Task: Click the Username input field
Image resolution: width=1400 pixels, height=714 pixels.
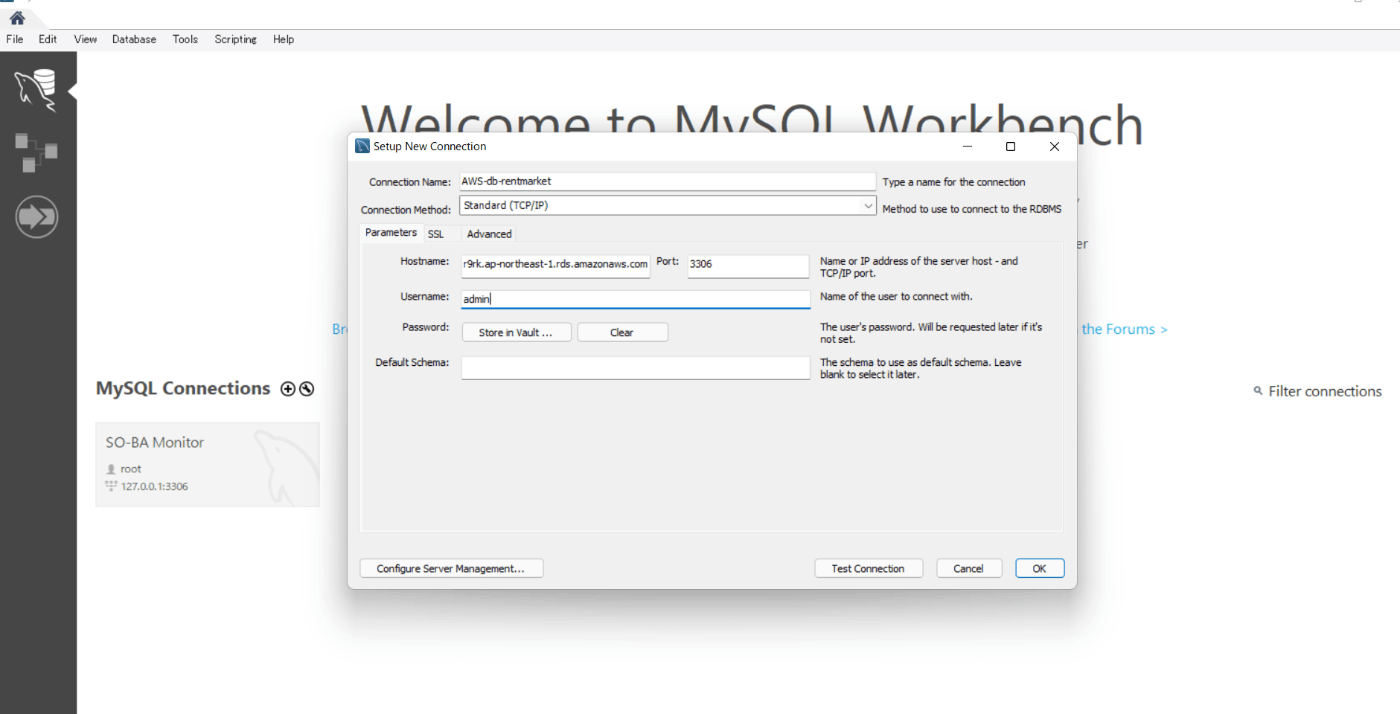Action: click(x=635, y=299)
